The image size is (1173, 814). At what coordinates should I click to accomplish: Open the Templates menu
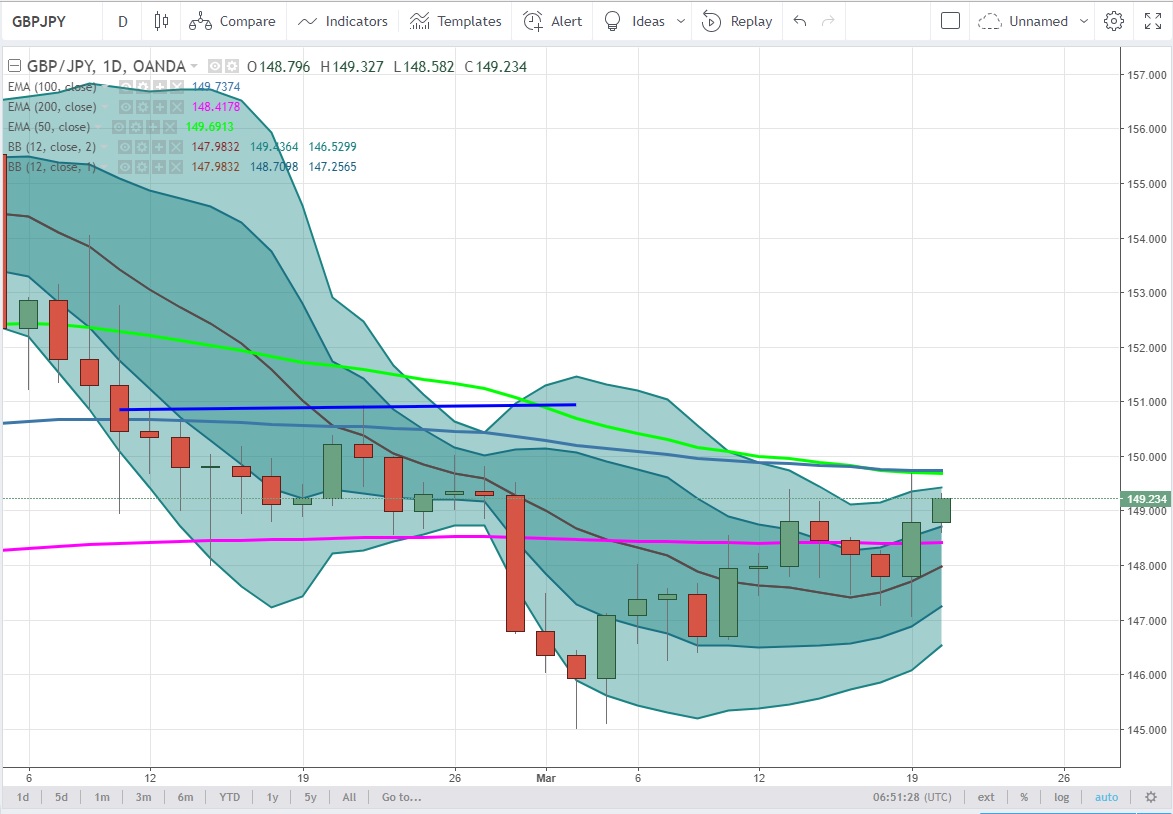coord(455,21)
